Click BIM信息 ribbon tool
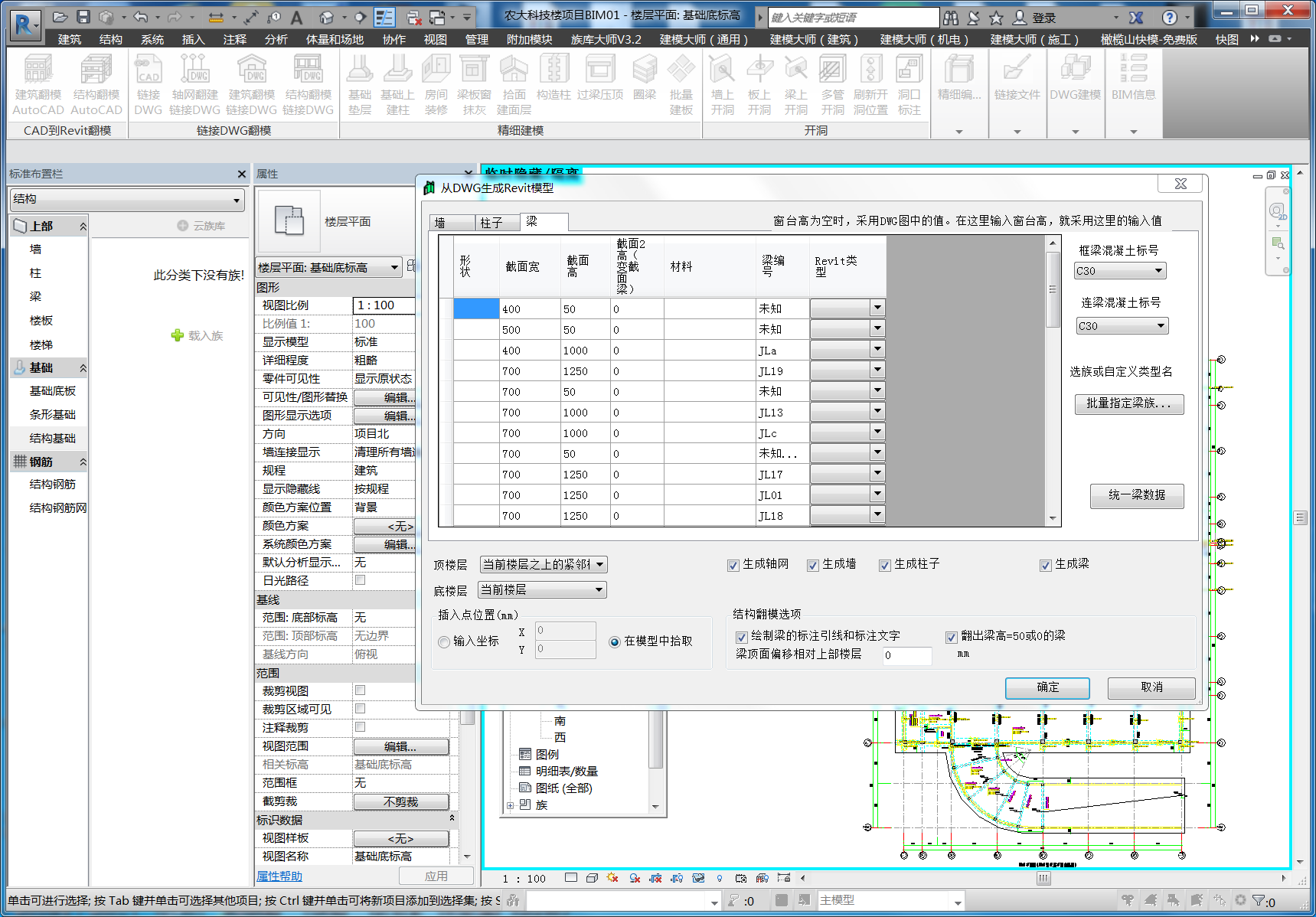 tap(1133, 79)
